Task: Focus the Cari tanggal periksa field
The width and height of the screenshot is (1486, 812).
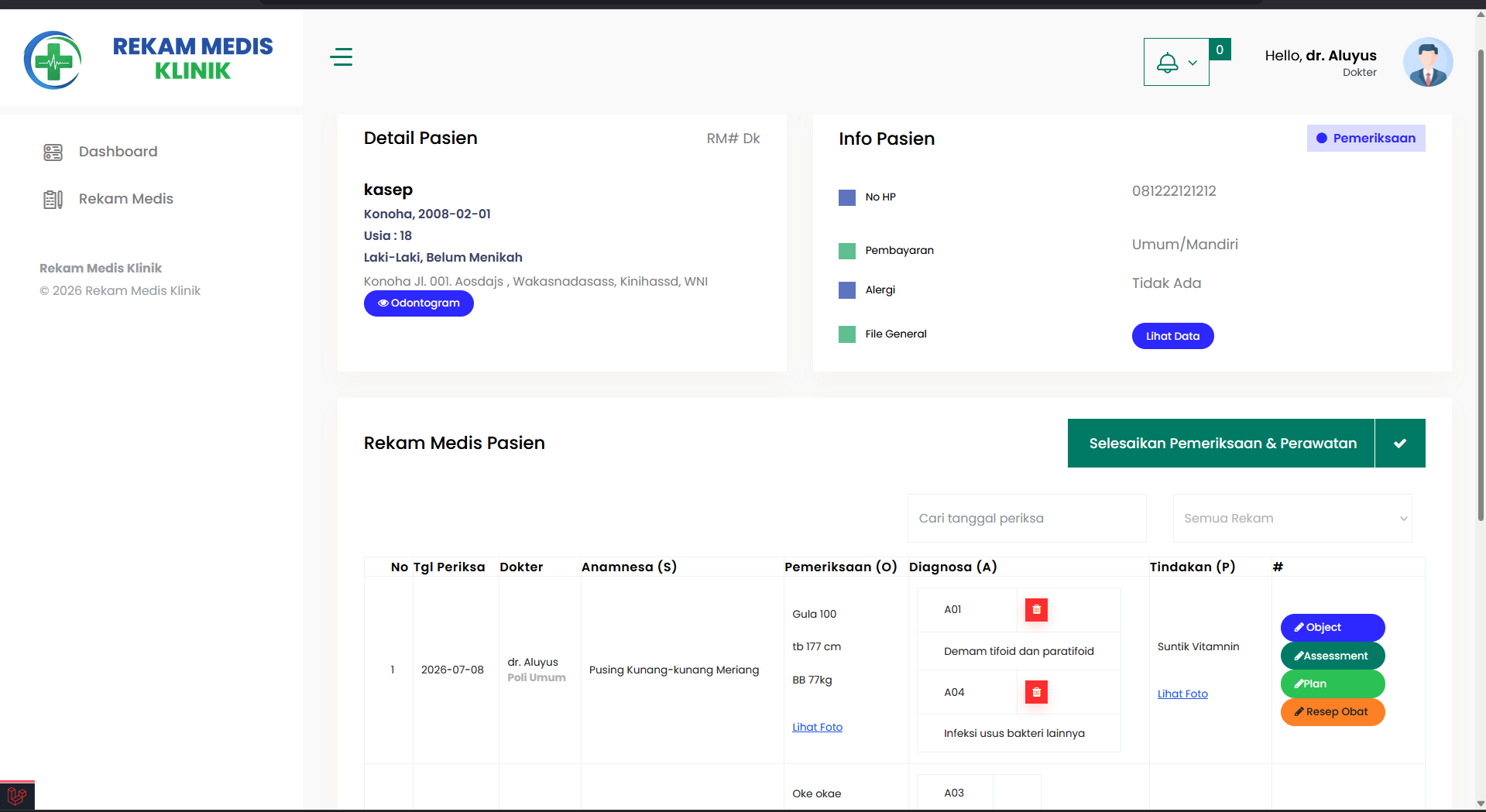Action: coord(1026,518)
